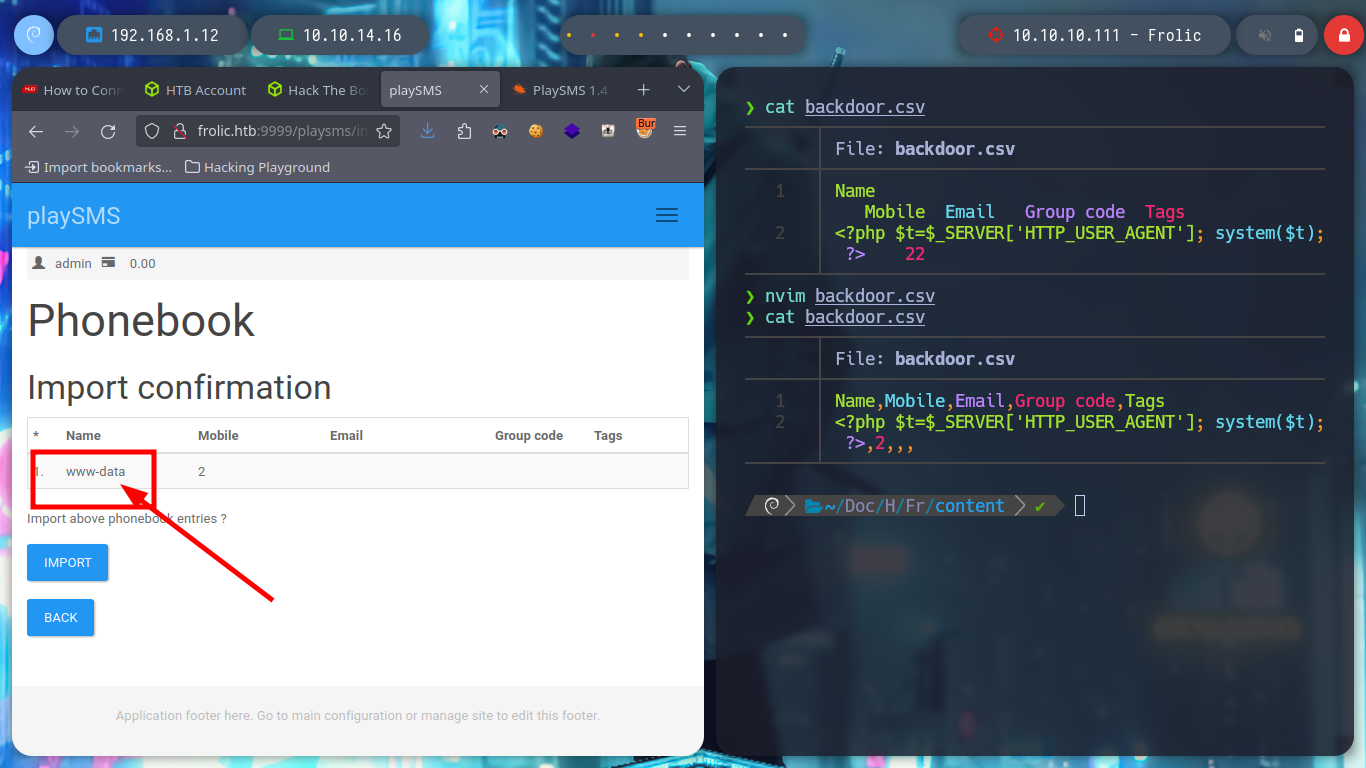Click the ethernet IP 192.168.1.12 widget
The image size is (1366, 768).
click(152, 35)
